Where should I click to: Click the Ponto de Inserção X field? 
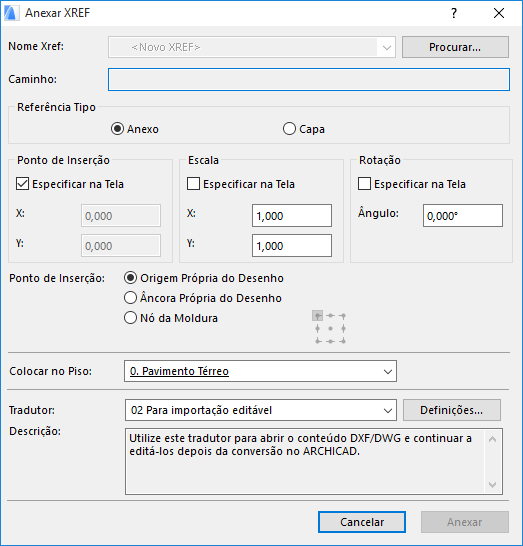[x=121, y=216]
